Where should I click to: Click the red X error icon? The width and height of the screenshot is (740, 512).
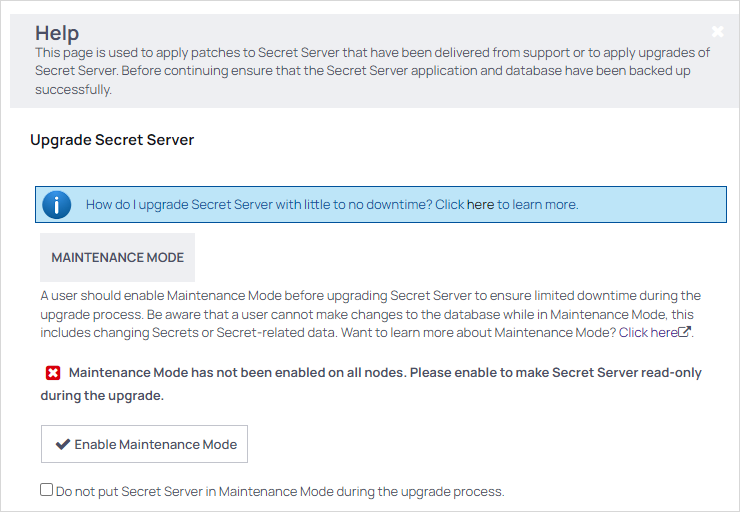[x=53, y=373]
